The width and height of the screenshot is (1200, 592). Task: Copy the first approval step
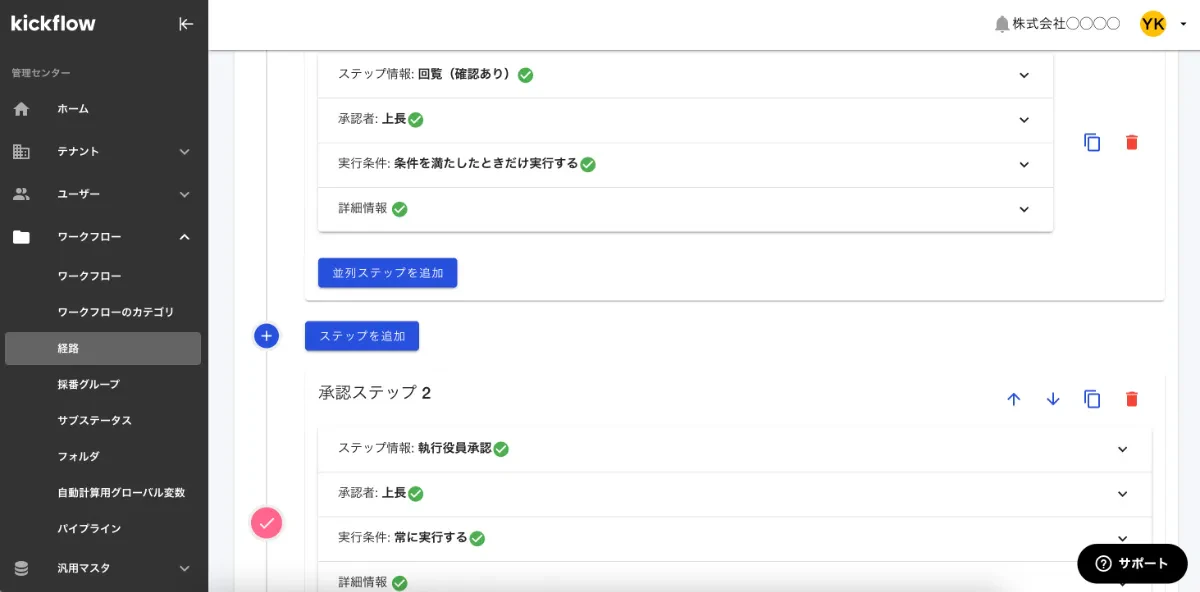tap(1092, 142)
